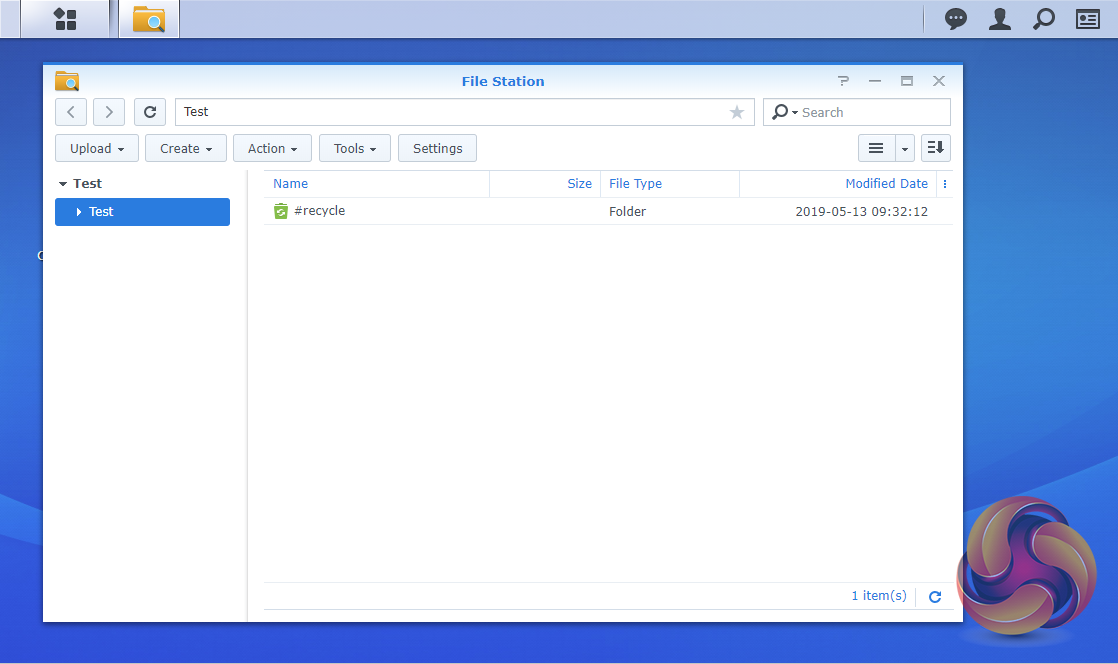Click the Test path address bar
This screenshot has height=664, width=1118.
point(464,112)
